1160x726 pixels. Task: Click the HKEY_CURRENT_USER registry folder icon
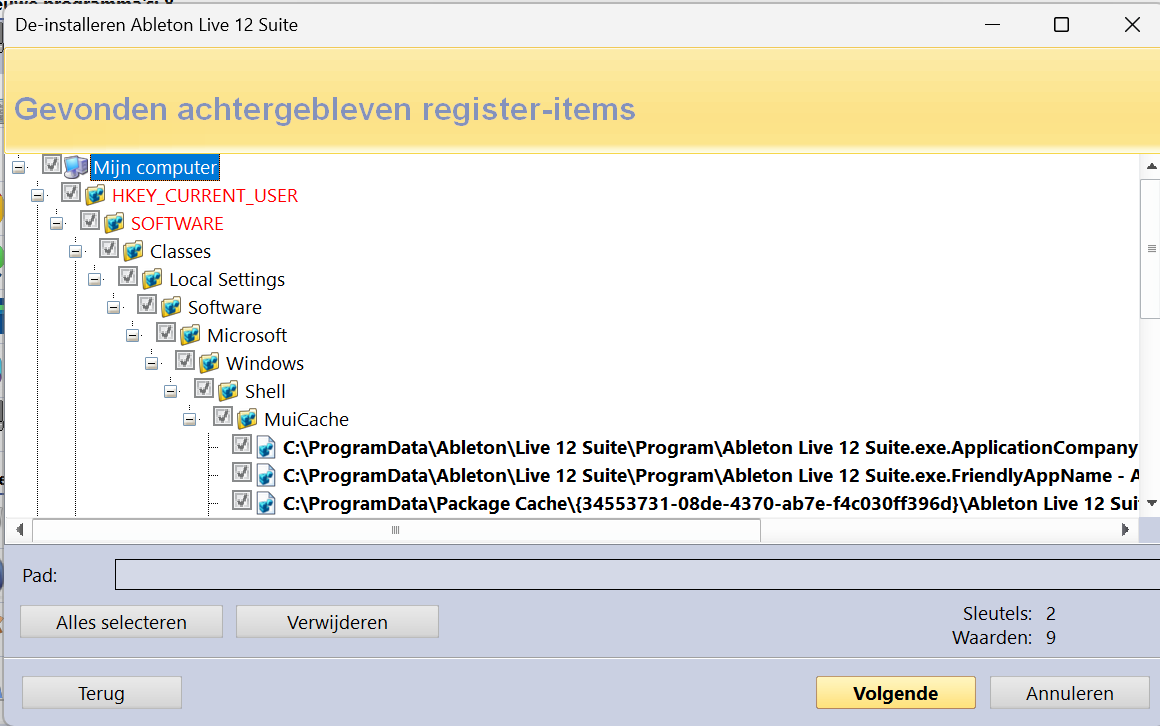click(95, 195)
